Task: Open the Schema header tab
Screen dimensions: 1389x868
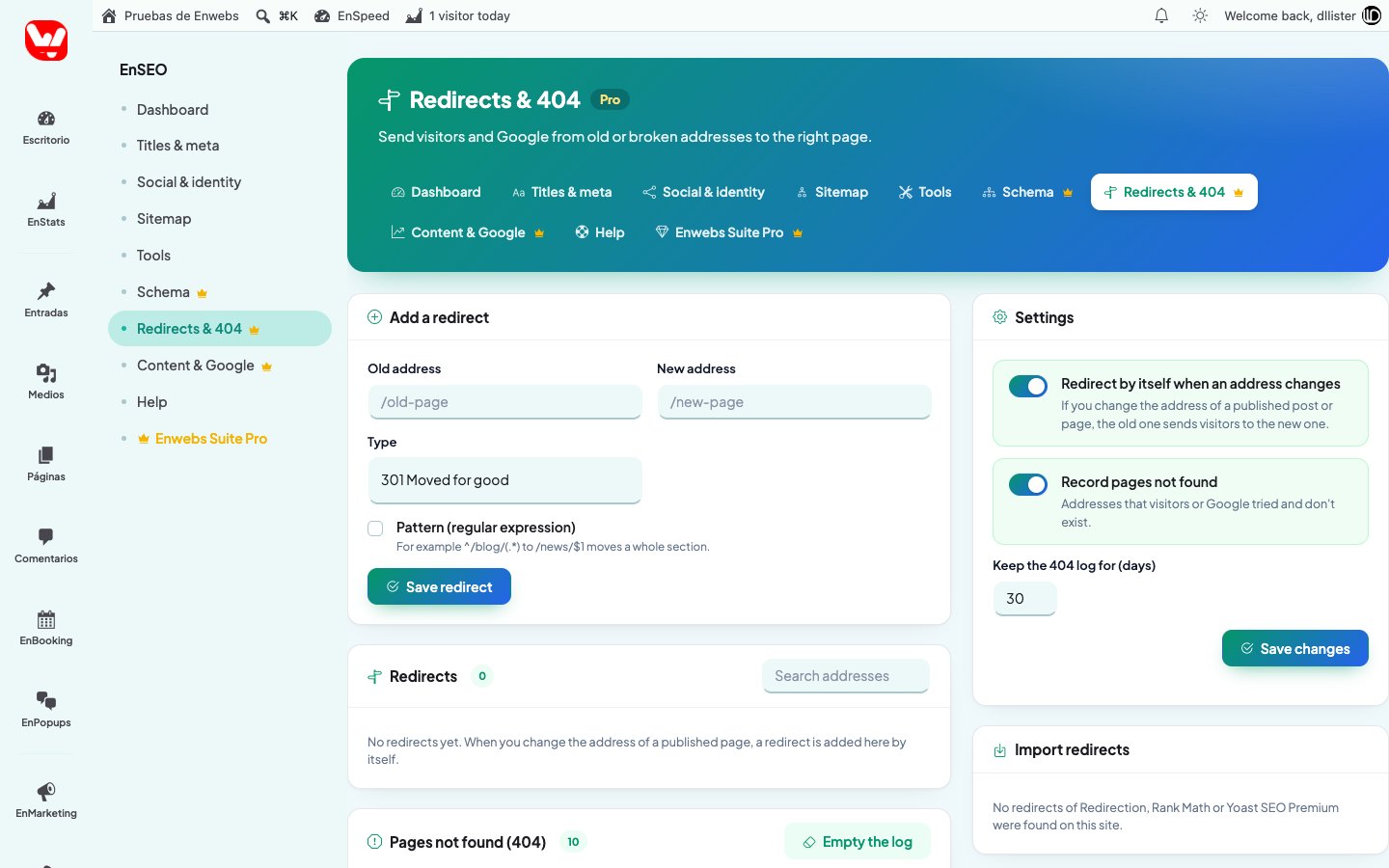Action: [x=1027, y=192]
